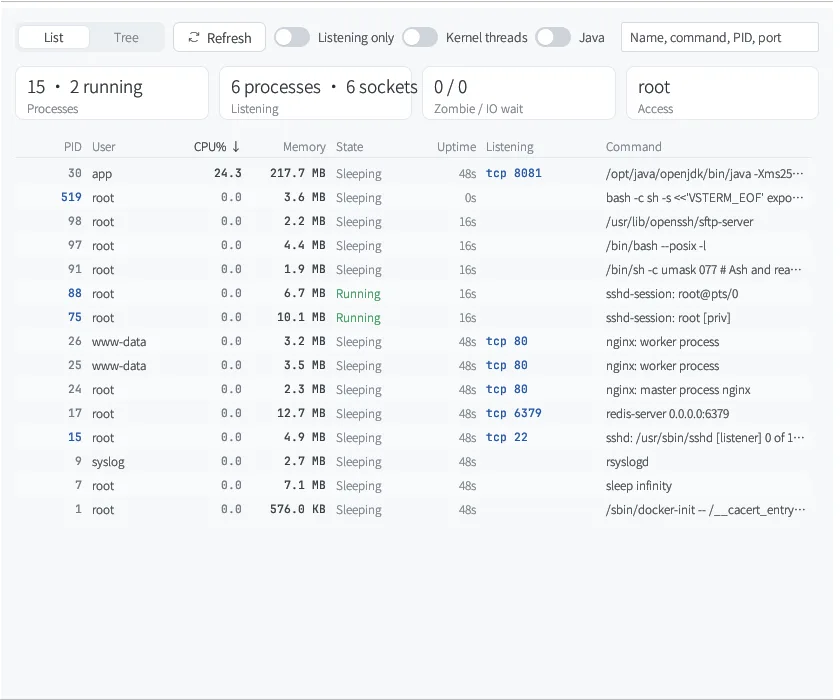Open PID 88 link
The image size is (840, 700).
(x=75, y=293)
